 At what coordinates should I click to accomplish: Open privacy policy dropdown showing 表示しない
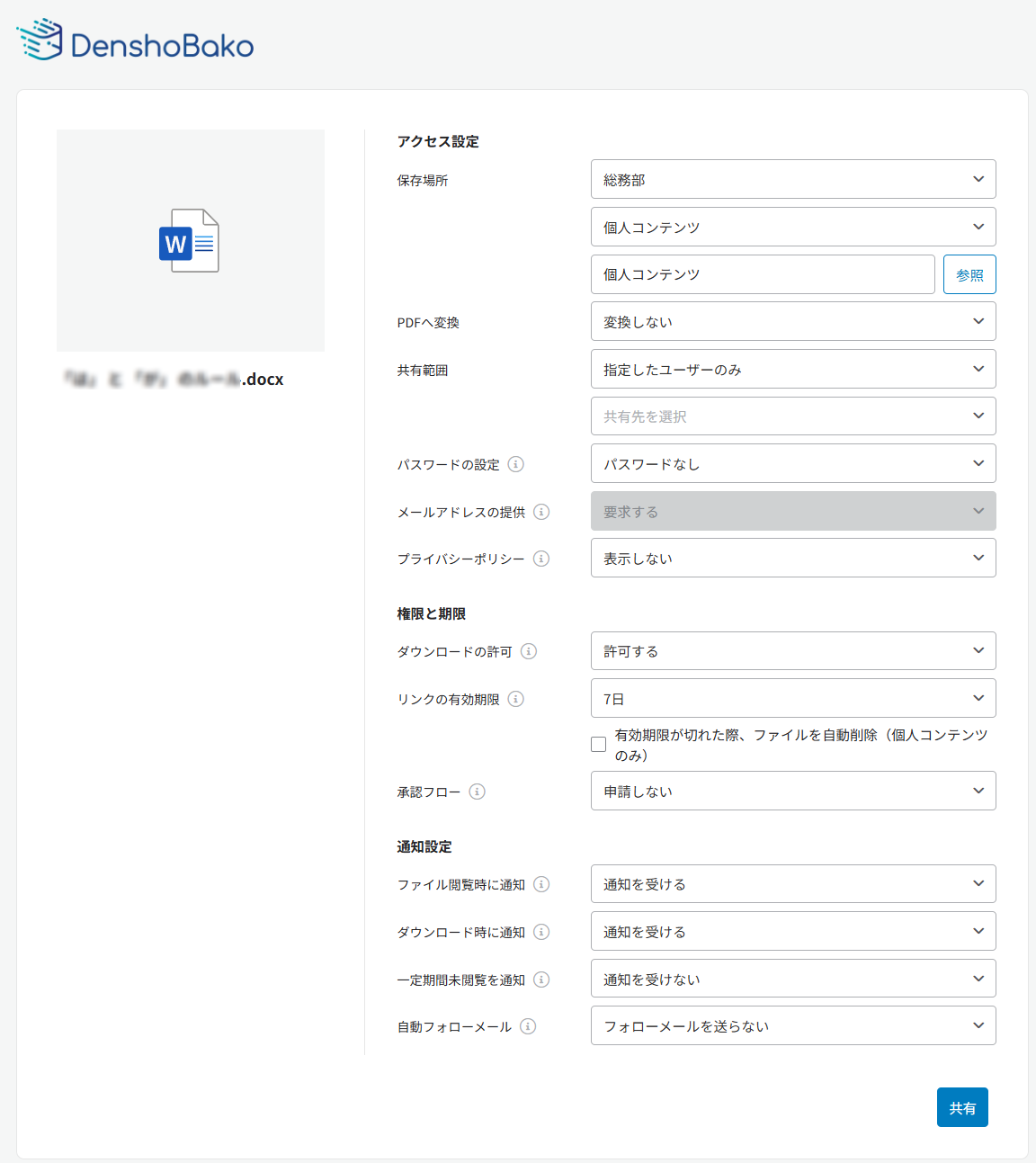[x=793, y=558]
